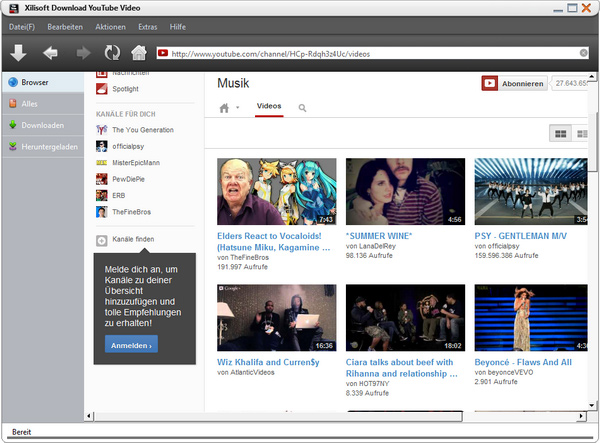Viewport: 600px width, 443px height.
Task: Select the Downloaden sidebar tab
Action: pyautogui.click(x=43, y=125)
